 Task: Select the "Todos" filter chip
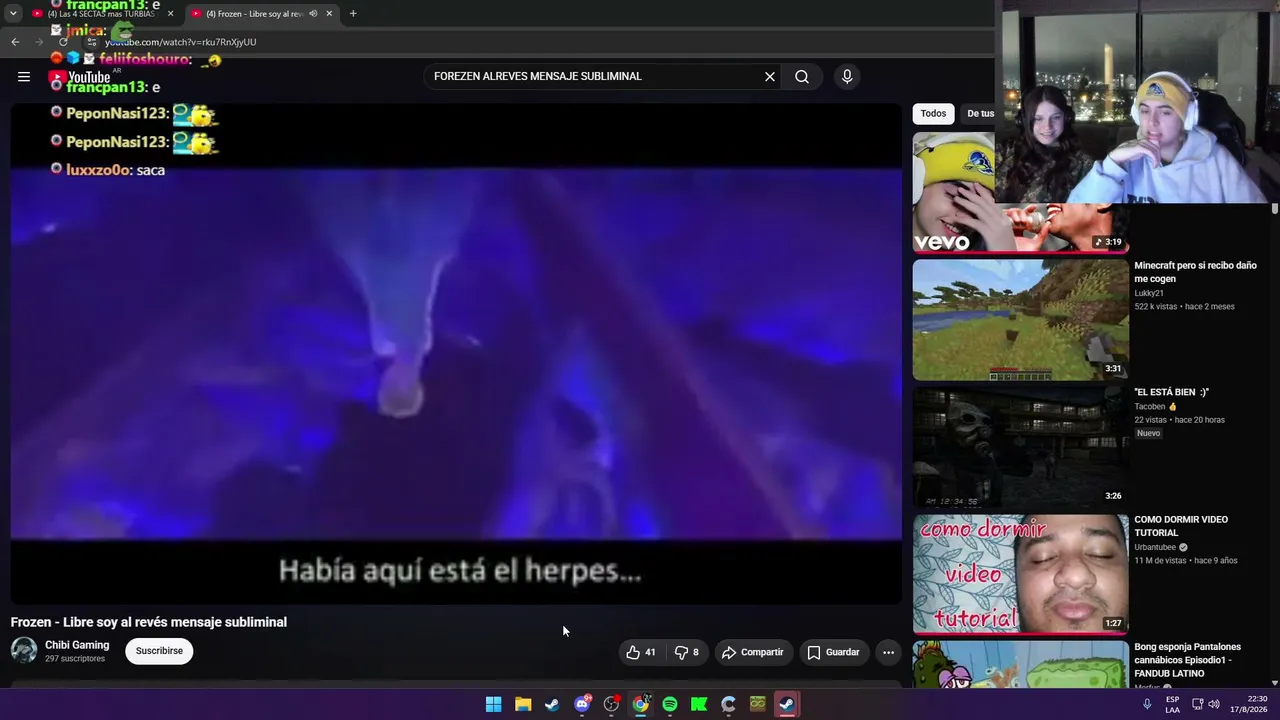point(933,114)
